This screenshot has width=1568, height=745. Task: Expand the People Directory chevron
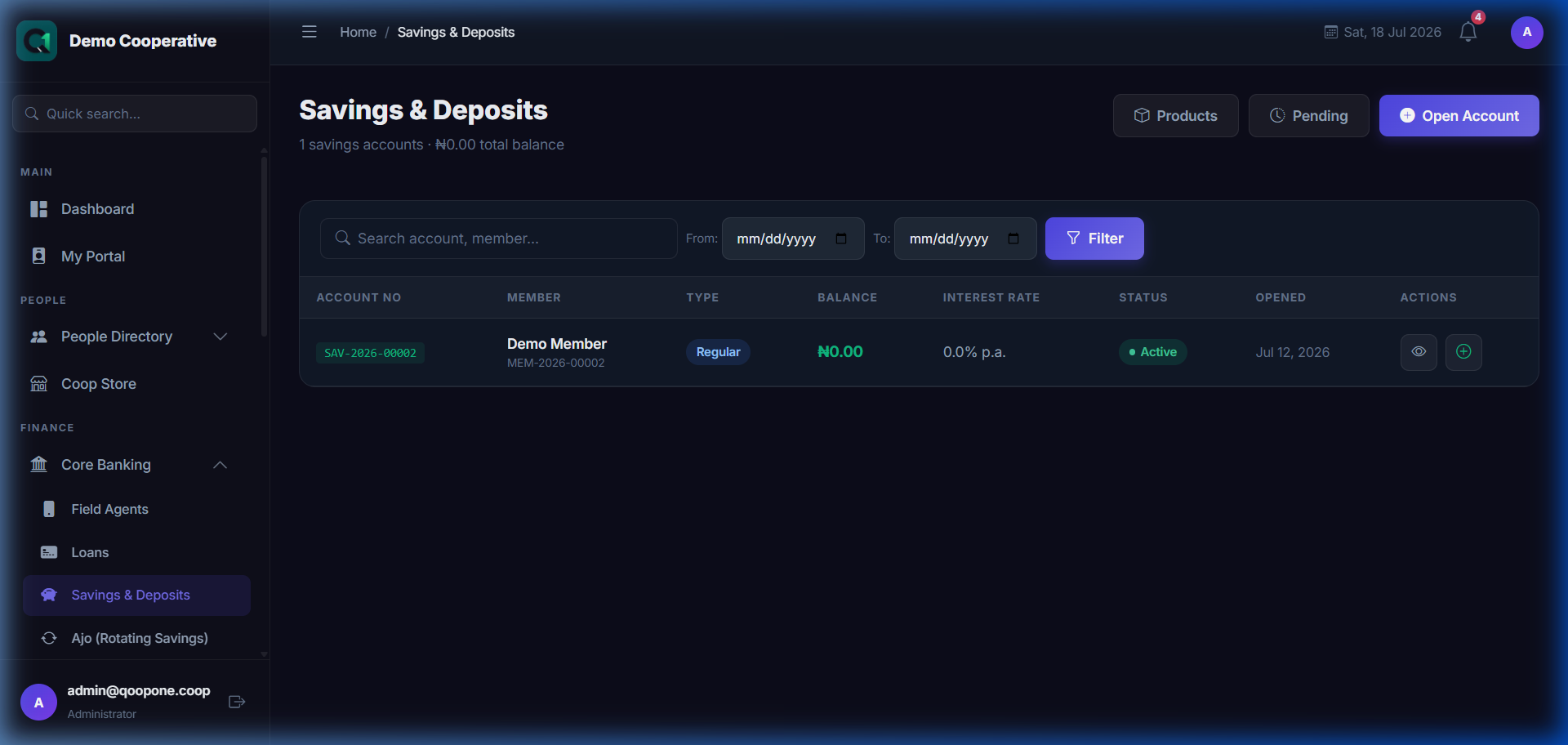tap(220, 337)
